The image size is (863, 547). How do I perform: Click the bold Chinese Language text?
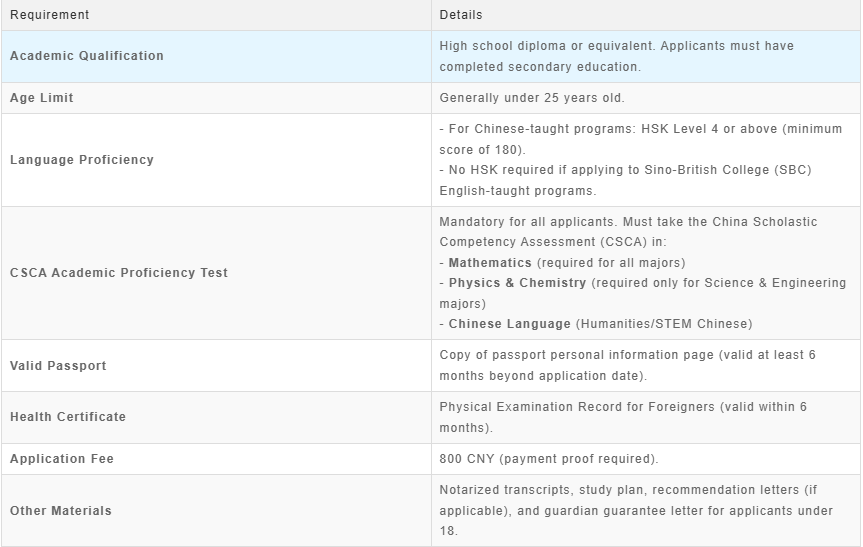point(510,324)
